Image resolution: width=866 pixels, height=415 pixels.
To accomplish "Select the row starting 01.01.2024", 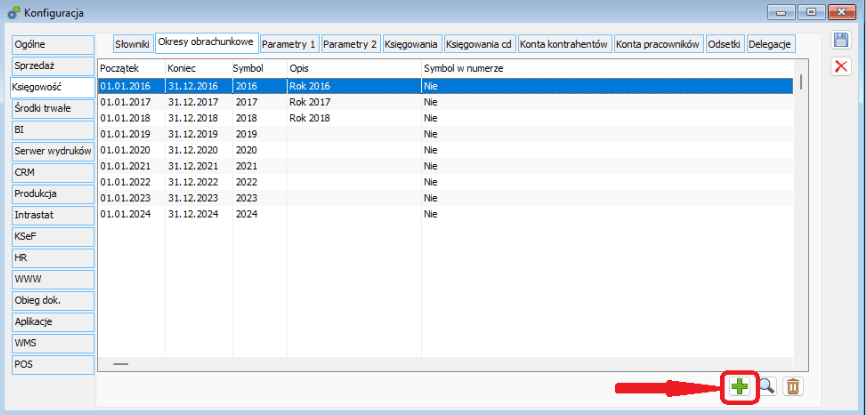I will tap(446, 214).
